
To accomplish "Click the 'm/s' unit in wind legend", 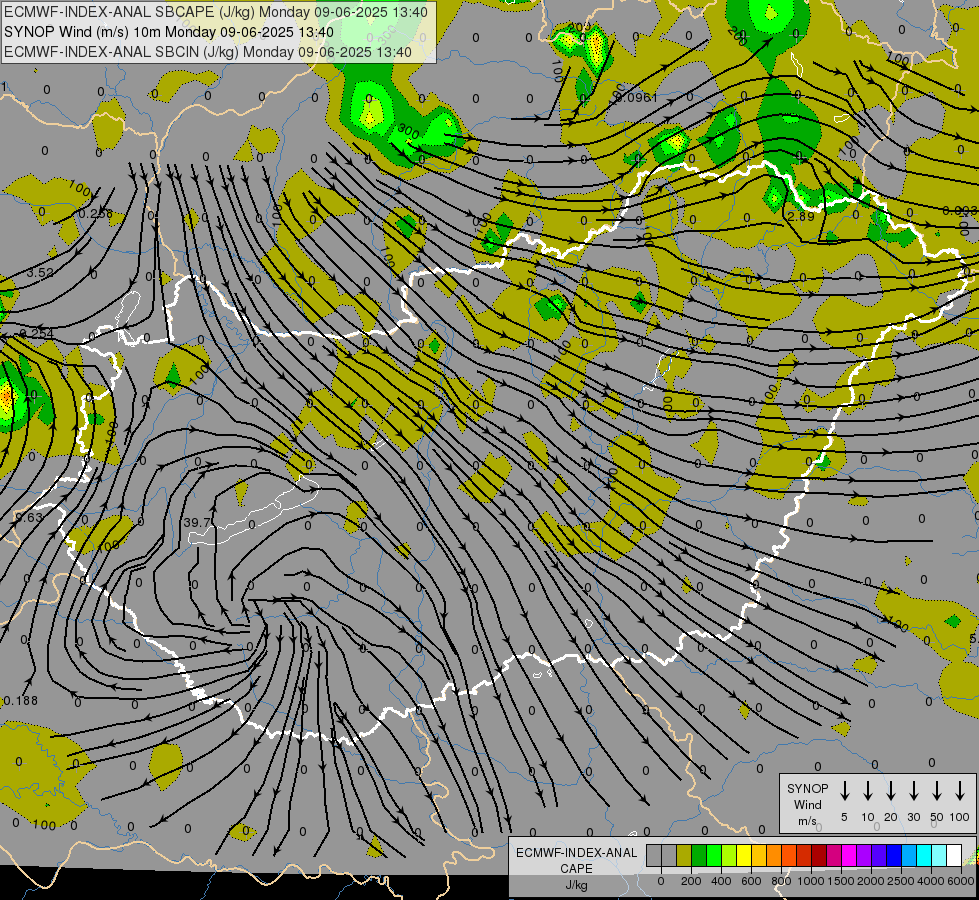I will click(807, 821).
